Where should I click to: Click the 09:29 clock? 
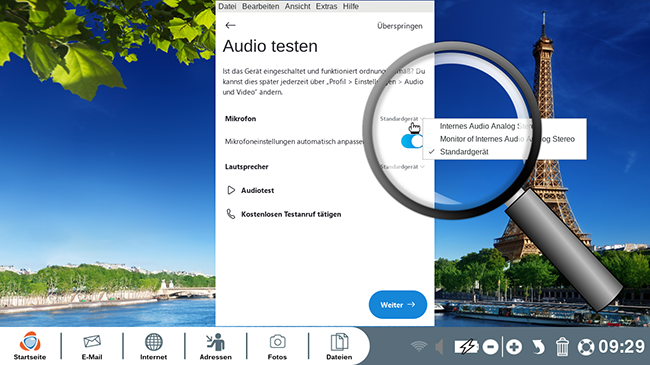click(621, 347)
